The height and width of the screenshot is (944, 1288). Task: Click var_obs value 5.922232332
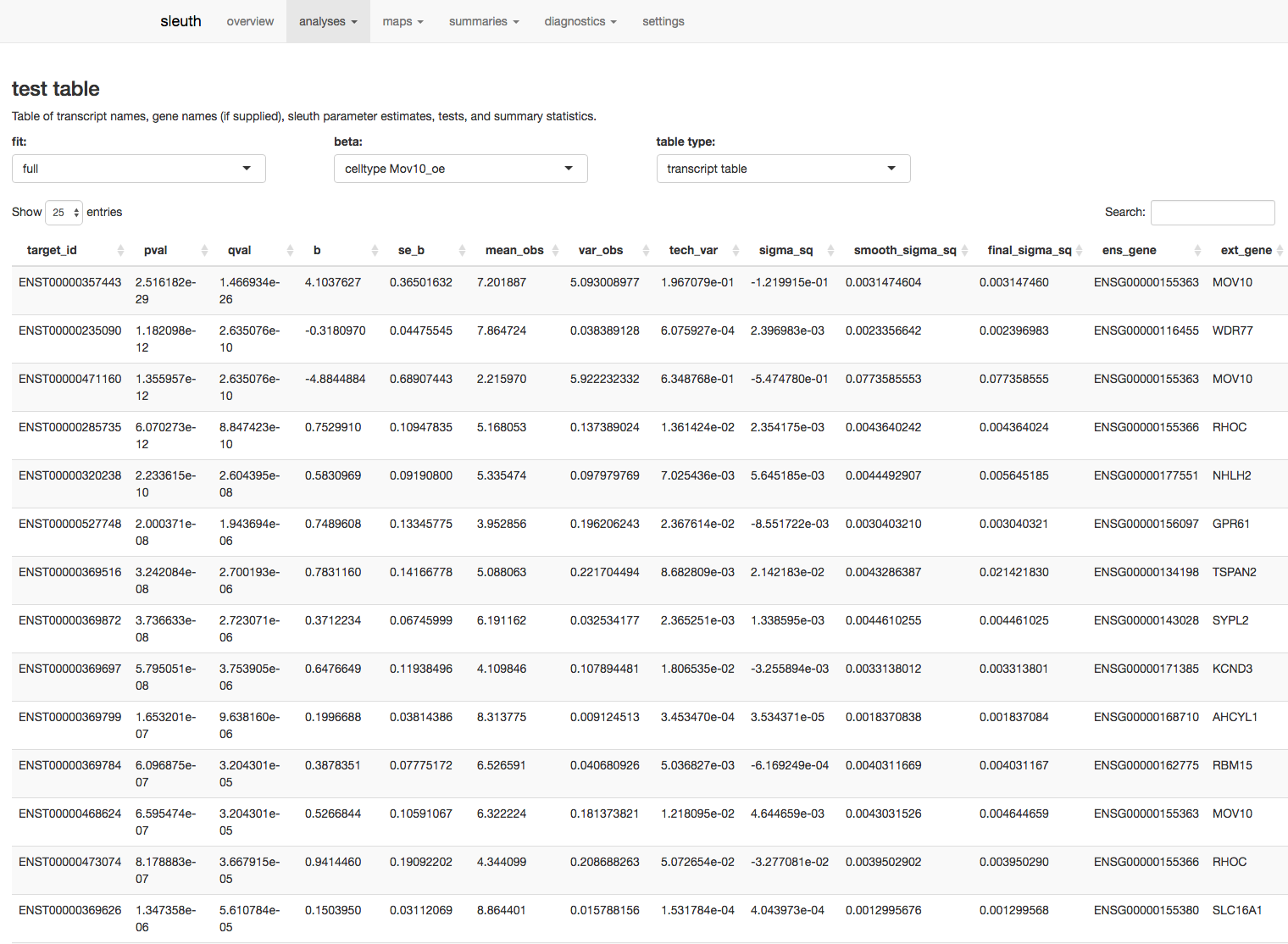point(605,379)
